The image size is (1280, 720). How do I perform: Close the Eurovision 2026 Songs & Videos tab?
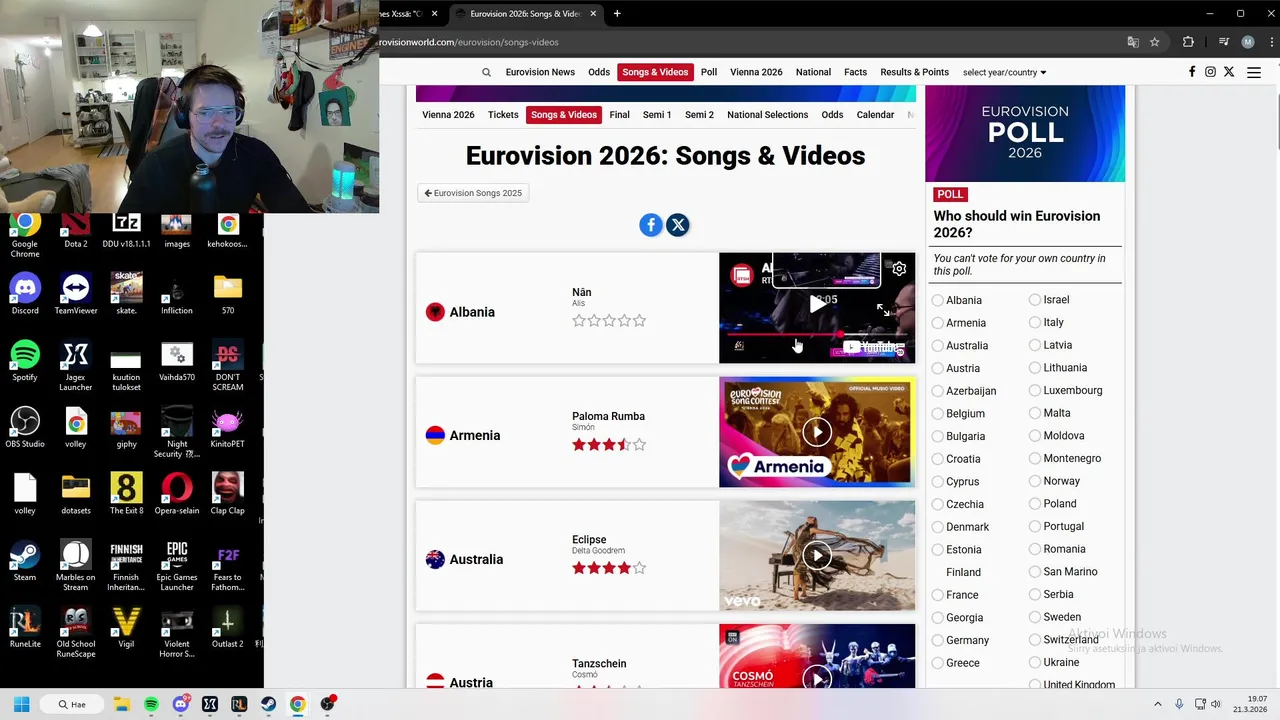[x=593, y=14]
